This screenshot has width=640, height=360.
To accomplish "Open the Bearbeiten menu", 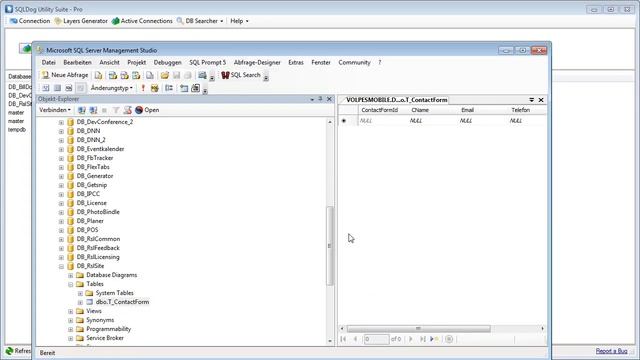I will pyautogui.click(x=77, y=62).
